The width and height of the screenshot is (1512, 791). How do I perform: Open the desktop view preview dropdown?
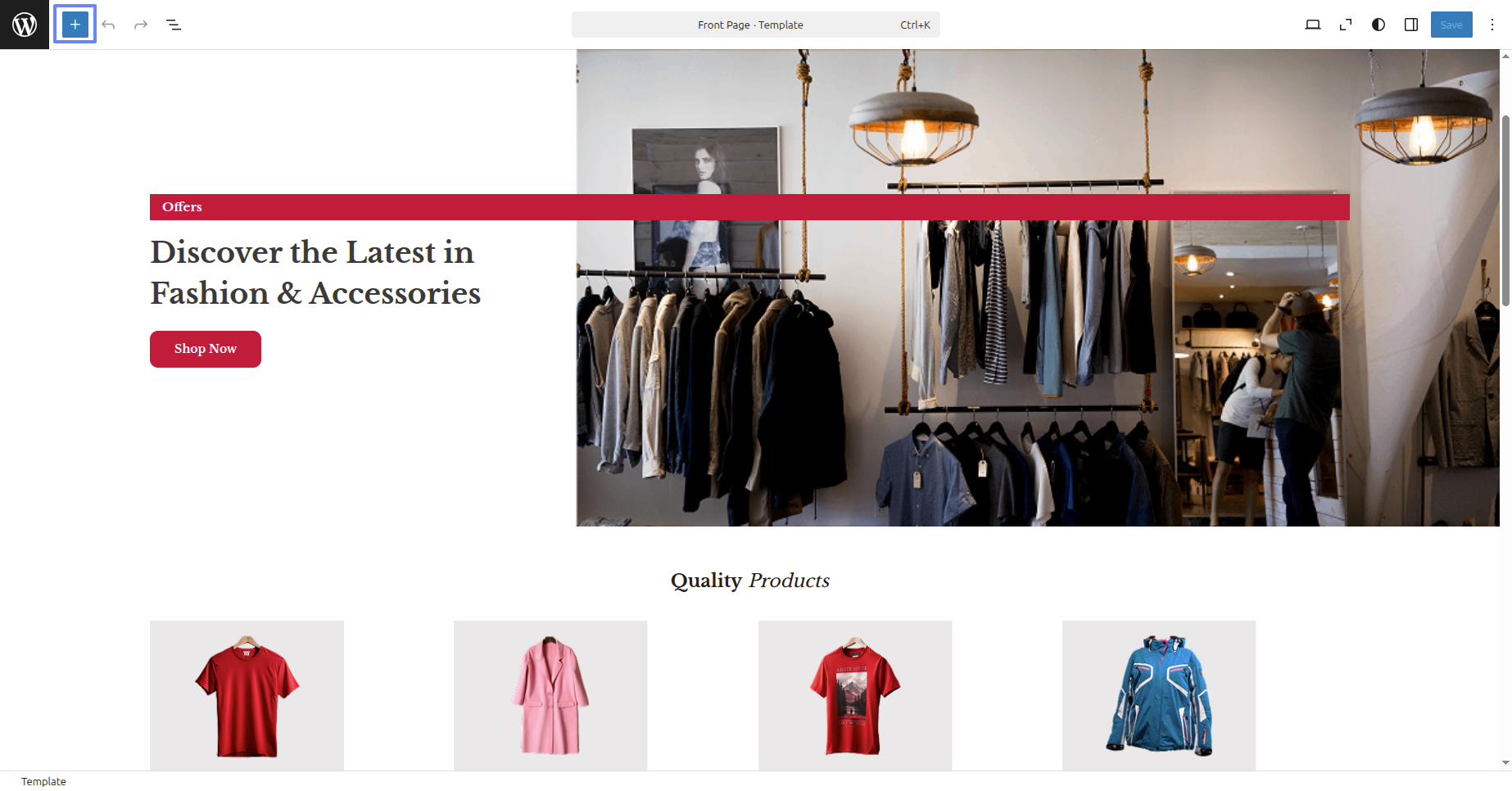1313,25
